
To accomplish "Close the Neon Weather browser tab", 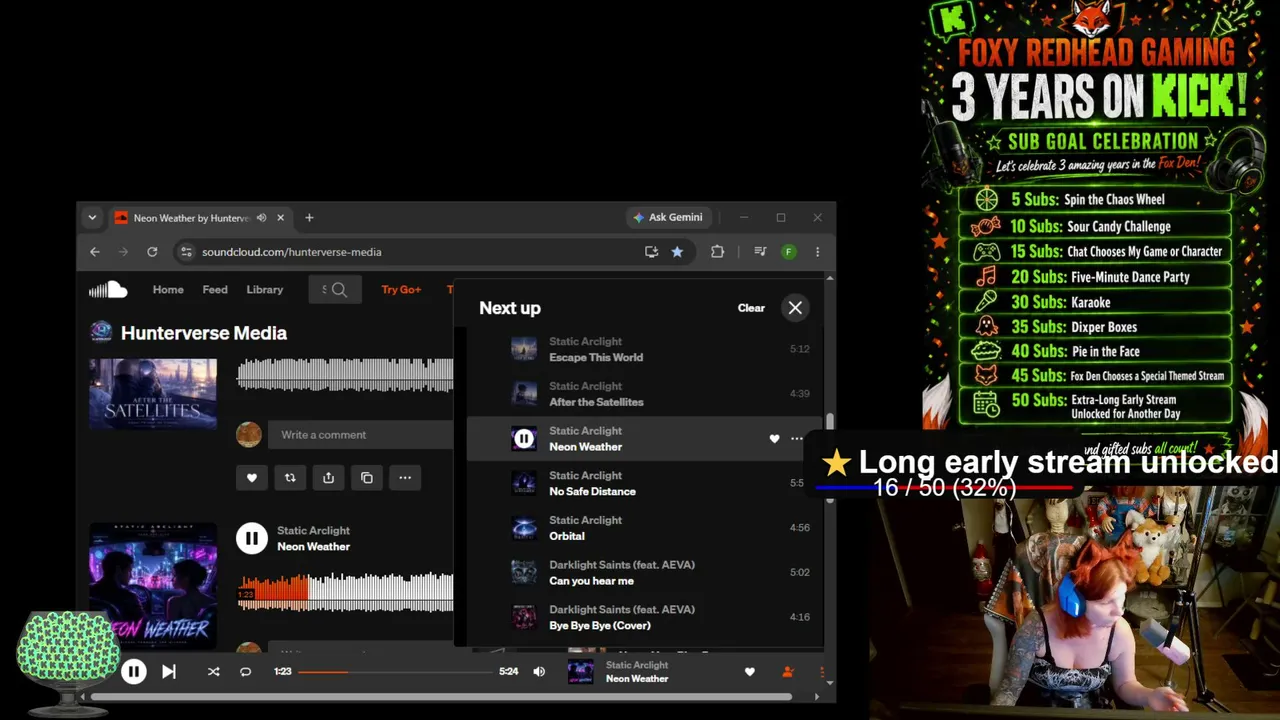I will click(x=281, y=218).
